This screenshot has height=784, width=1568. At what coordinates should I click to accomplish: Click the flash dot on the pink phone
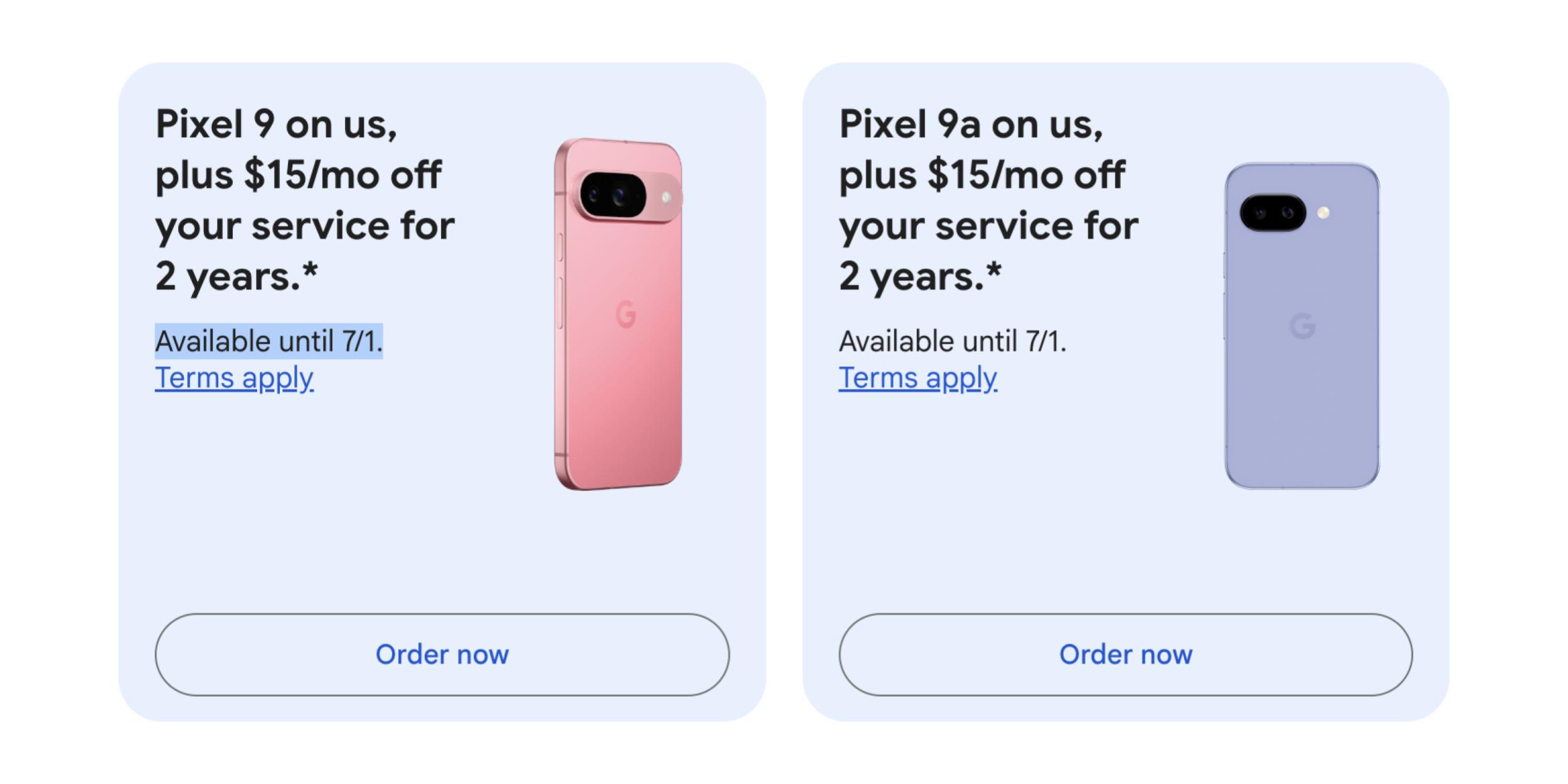pos(666,198)
